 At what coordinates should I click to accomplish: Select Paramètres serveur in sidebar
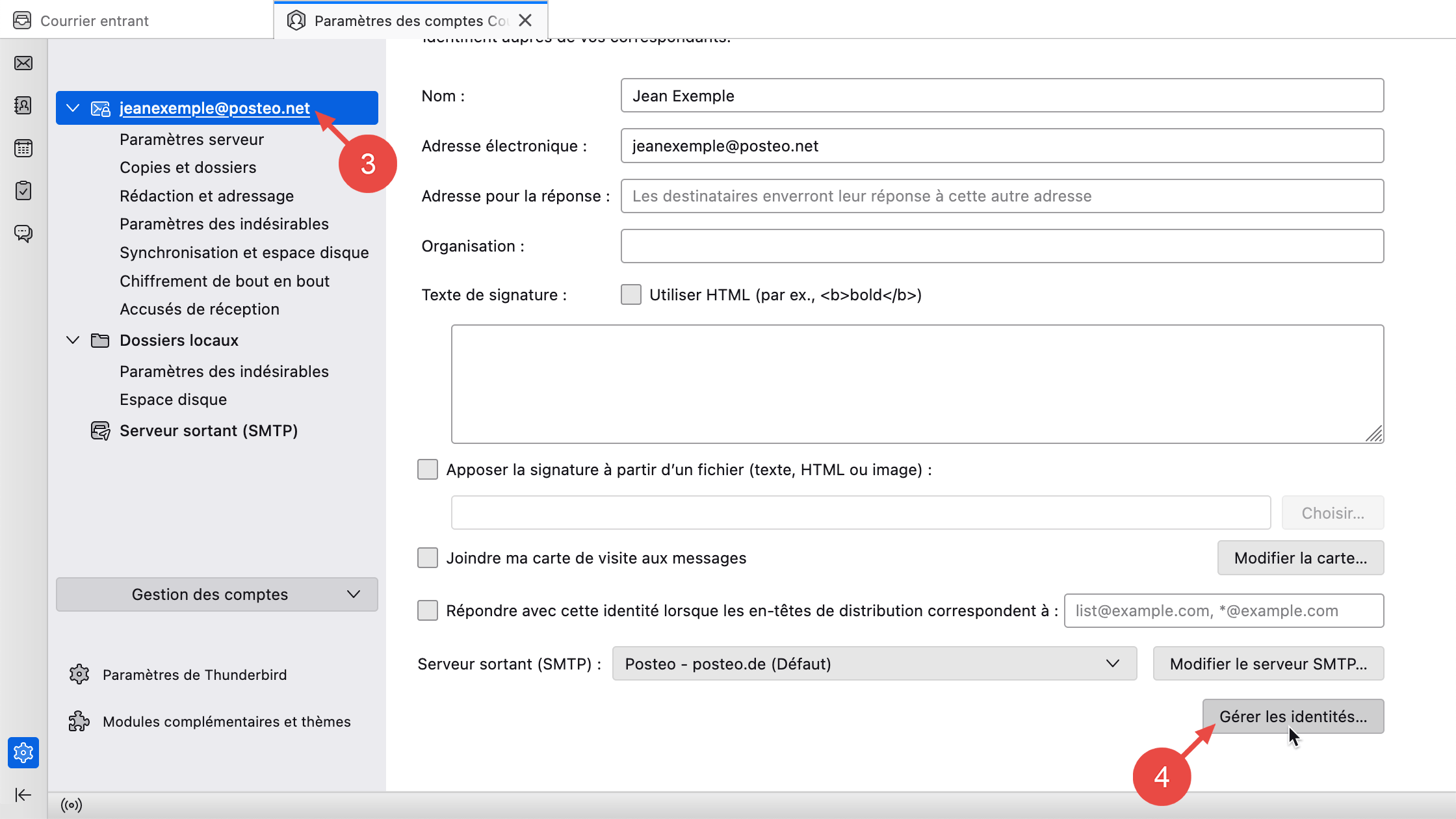[x=192, y=139]
